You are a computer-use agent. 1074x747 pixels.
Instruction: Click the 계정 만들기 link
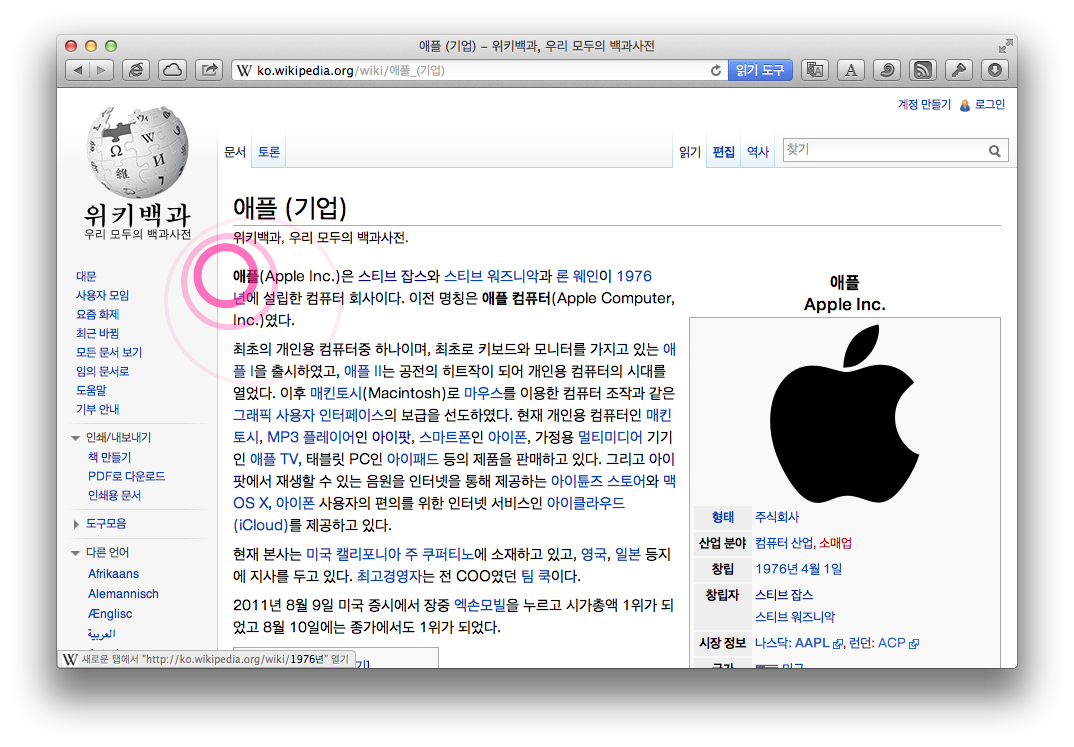pyautogui.click(x=924, y=104)
